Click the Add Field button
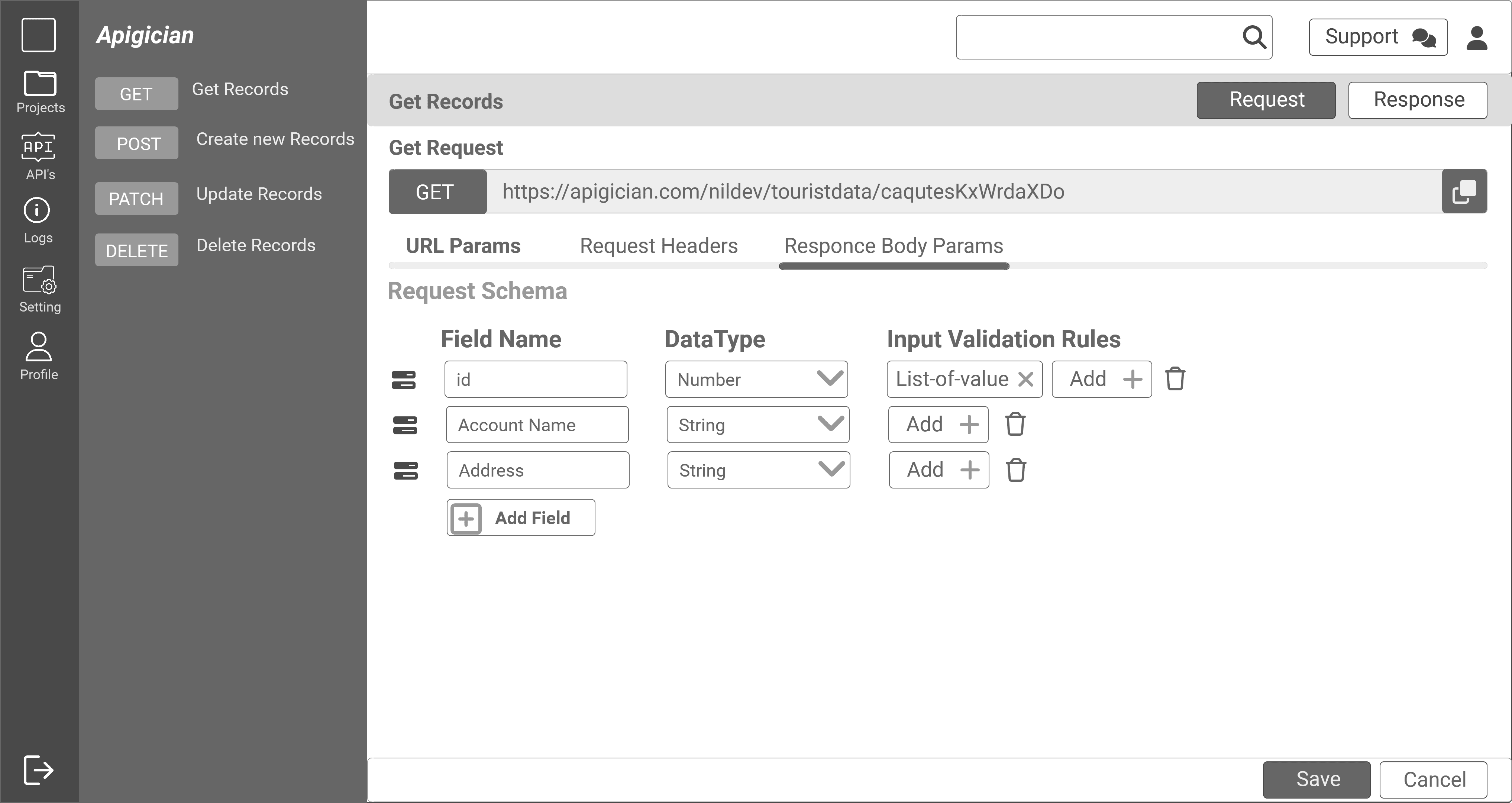 [521, 518]
